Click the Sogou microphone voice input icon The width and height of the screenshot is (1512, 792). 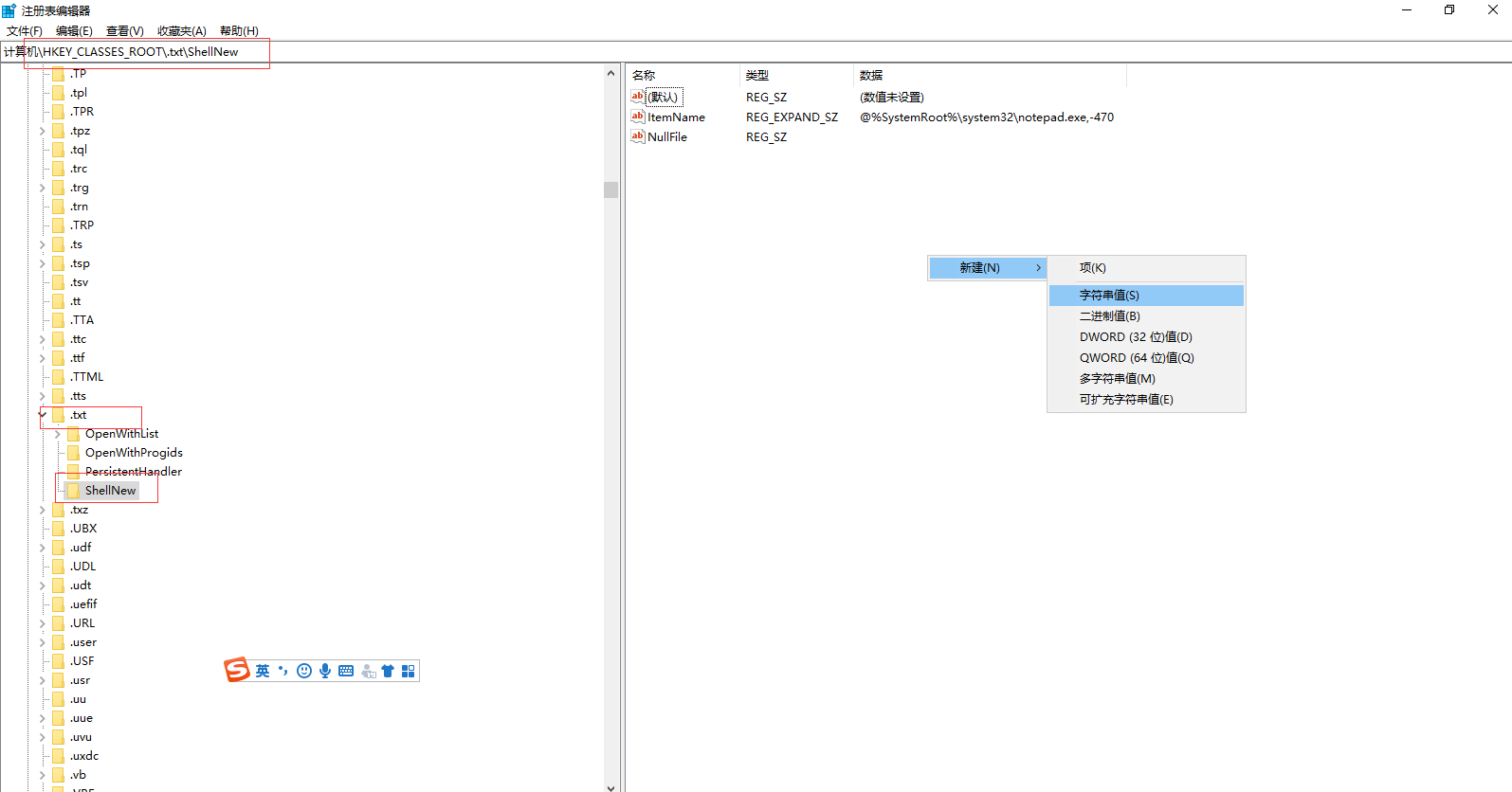click(325, 671)
